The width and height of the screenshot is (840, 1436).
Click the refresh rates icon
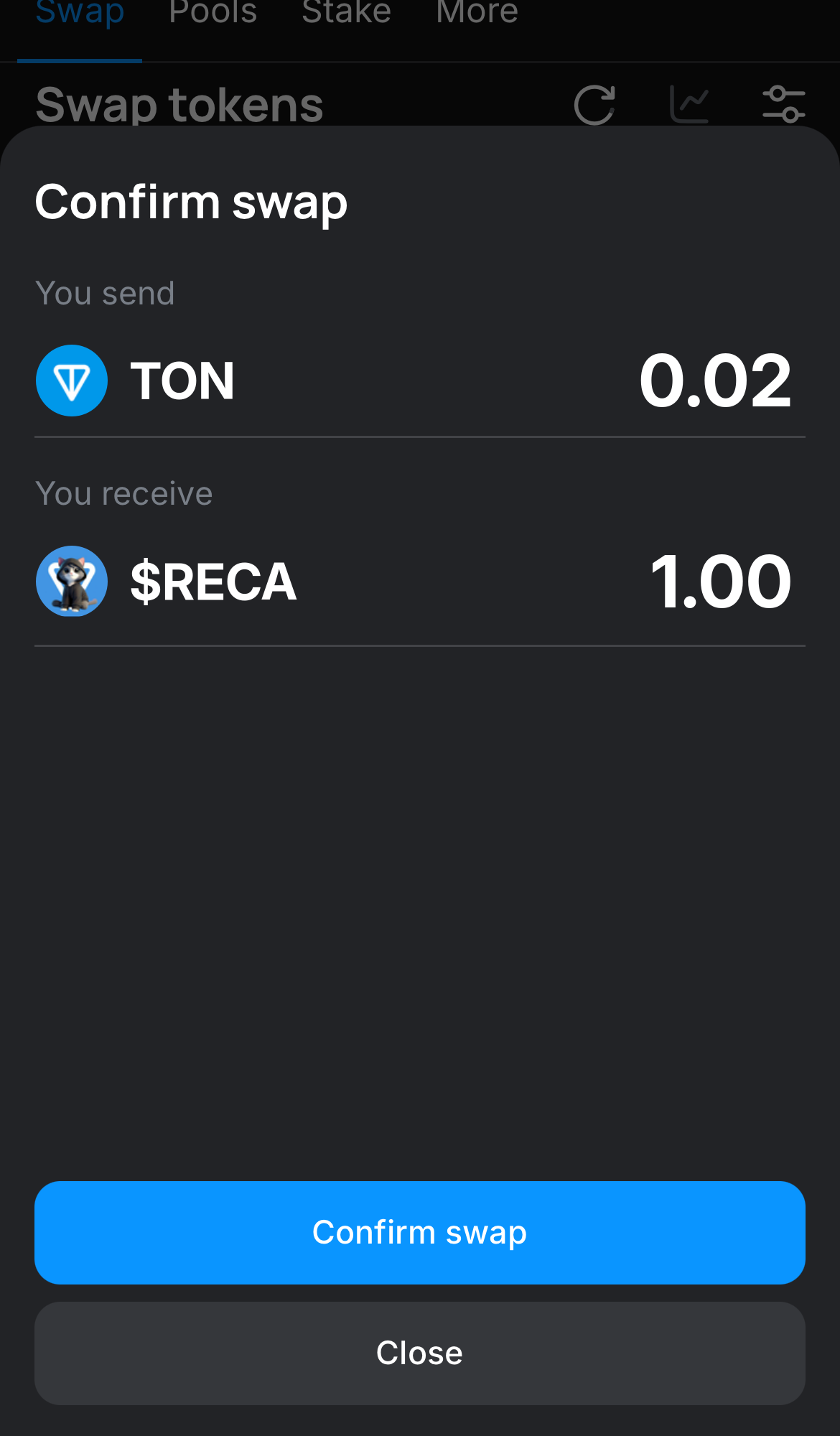click(x=594, y=105)
